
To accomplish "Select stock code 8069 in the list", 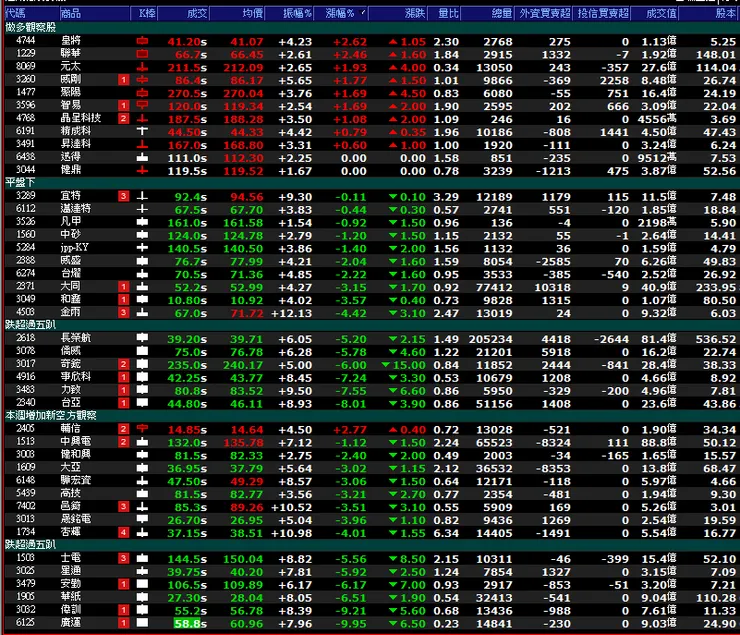I will point(25,66).
